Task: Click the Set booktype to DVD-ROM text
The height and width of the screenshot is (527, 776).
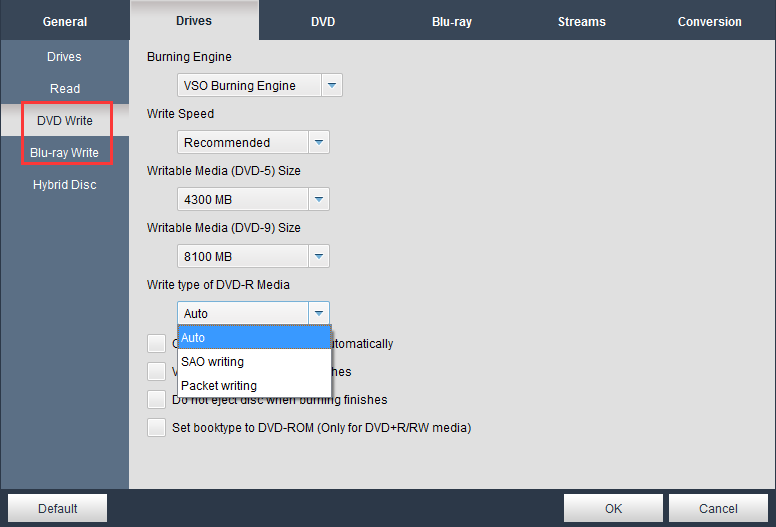Action: coord(322,428)
